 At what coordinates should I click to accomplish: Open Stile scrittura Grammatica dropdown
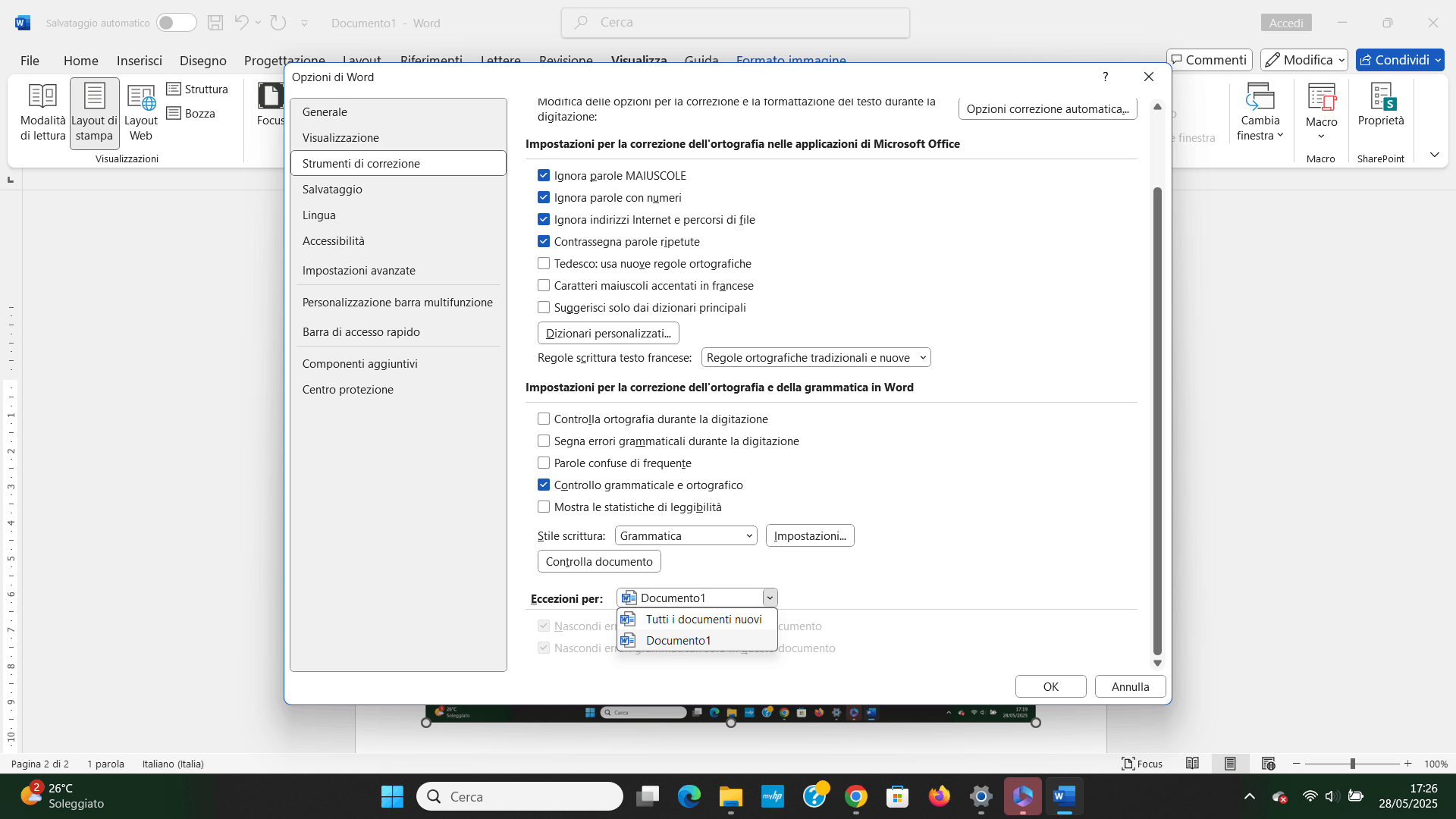pos(686,535)
